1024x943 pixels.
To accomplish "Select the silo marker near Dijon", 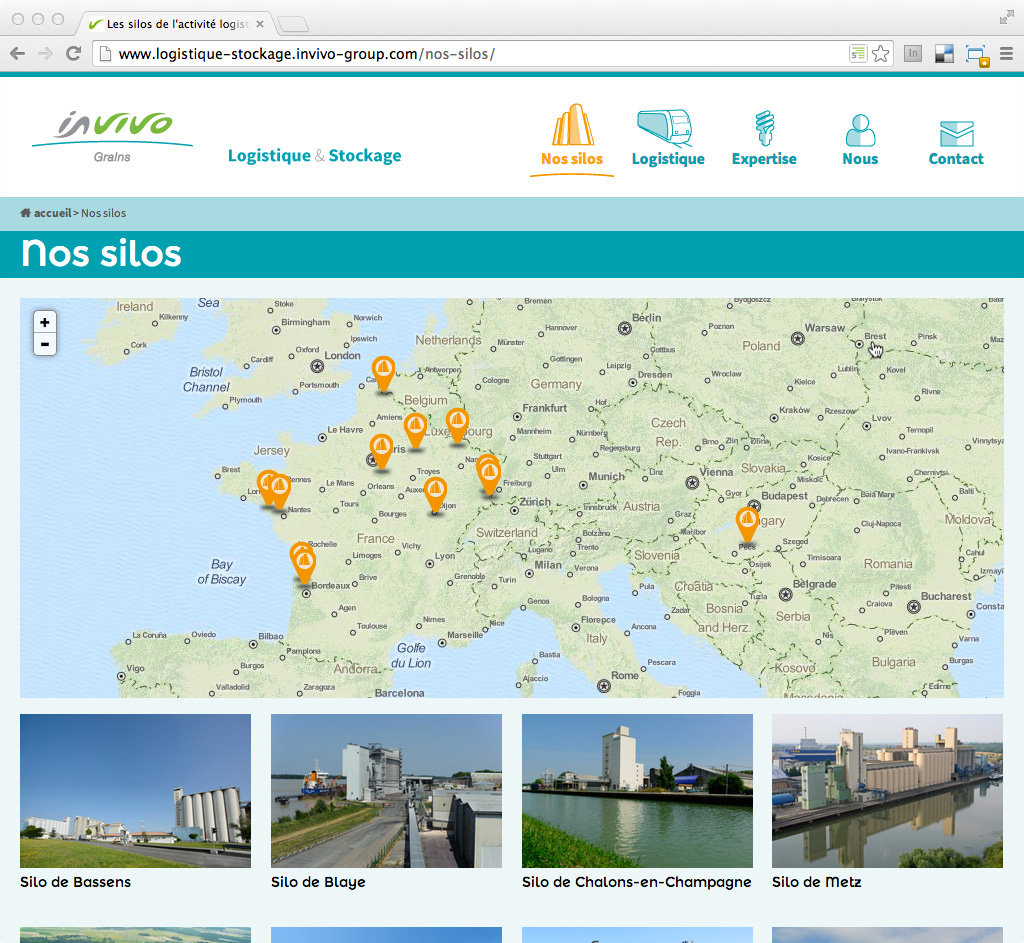I will tap(436, 494).
